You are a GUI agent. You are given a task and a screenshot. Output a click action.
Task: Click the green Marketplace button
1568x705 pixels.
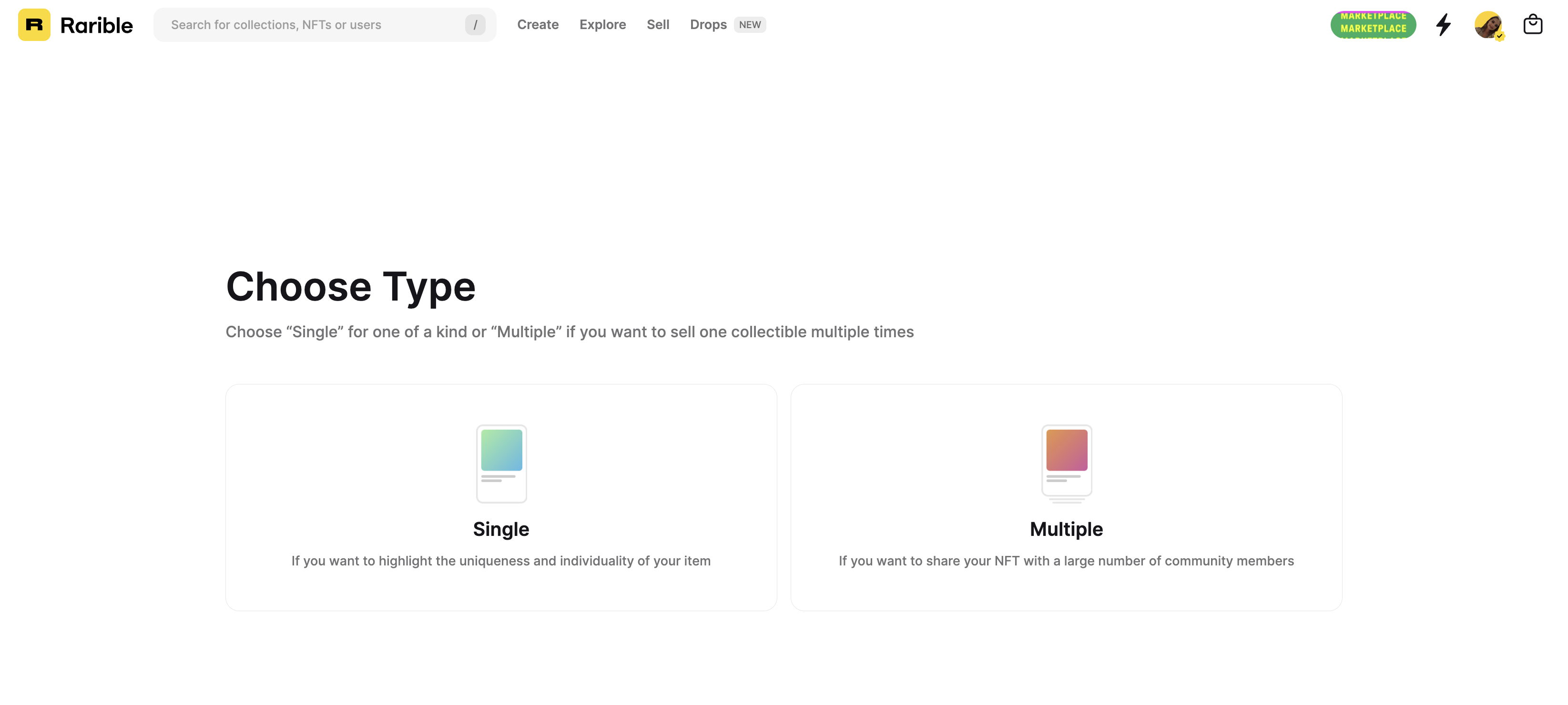(1373, 24)
